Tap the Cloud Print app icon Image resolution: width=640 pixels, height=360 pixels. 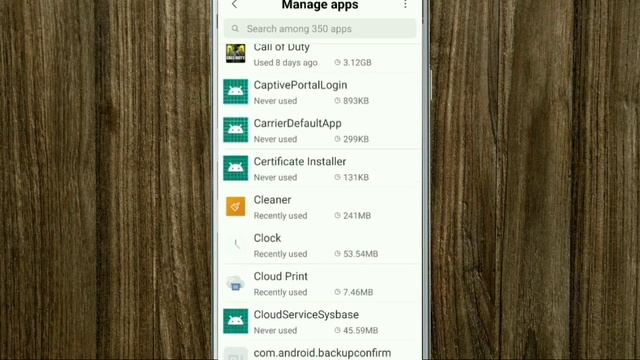236,283
